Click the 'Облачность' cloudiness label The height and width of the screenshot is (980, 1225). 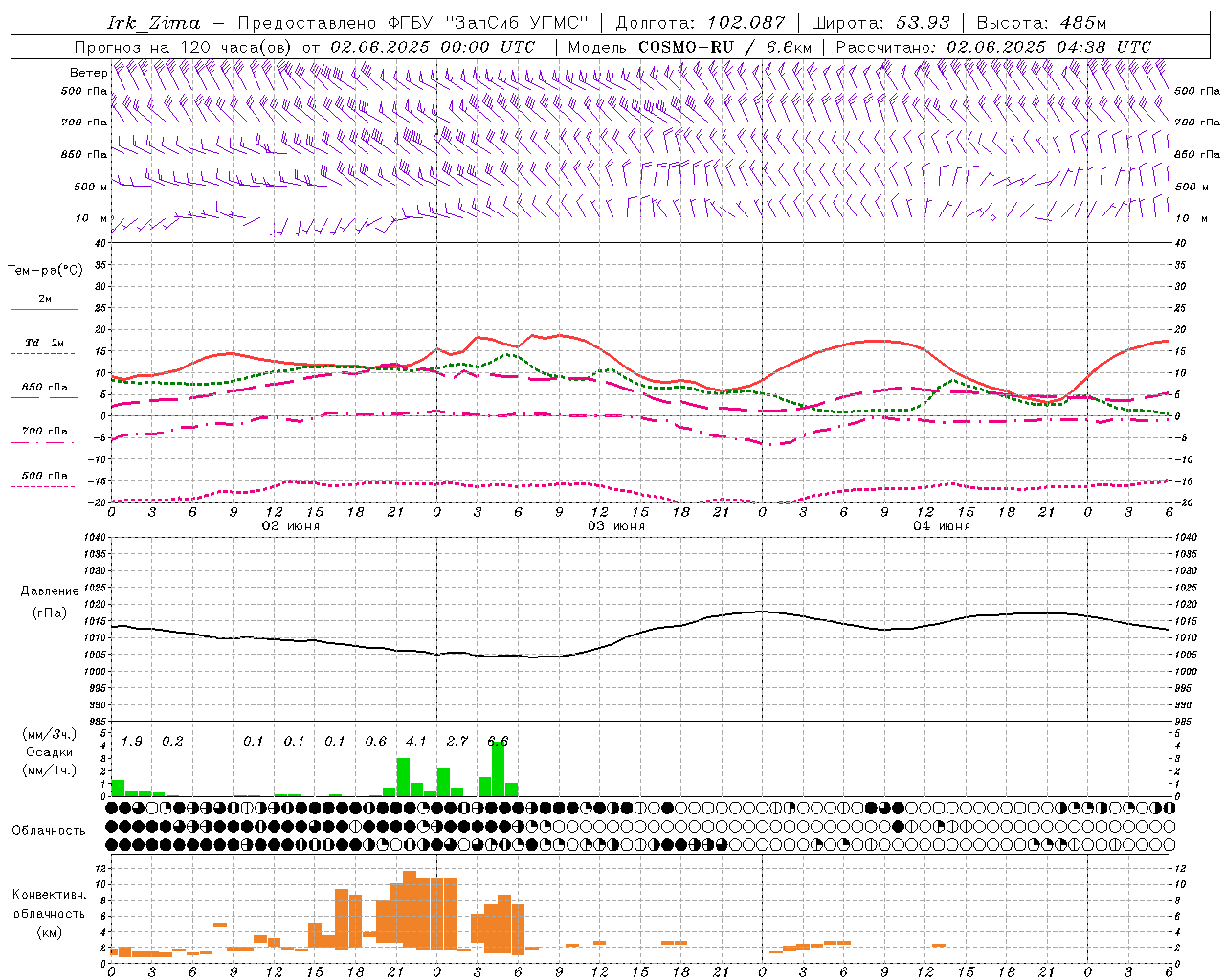click(x=49, y=831)
